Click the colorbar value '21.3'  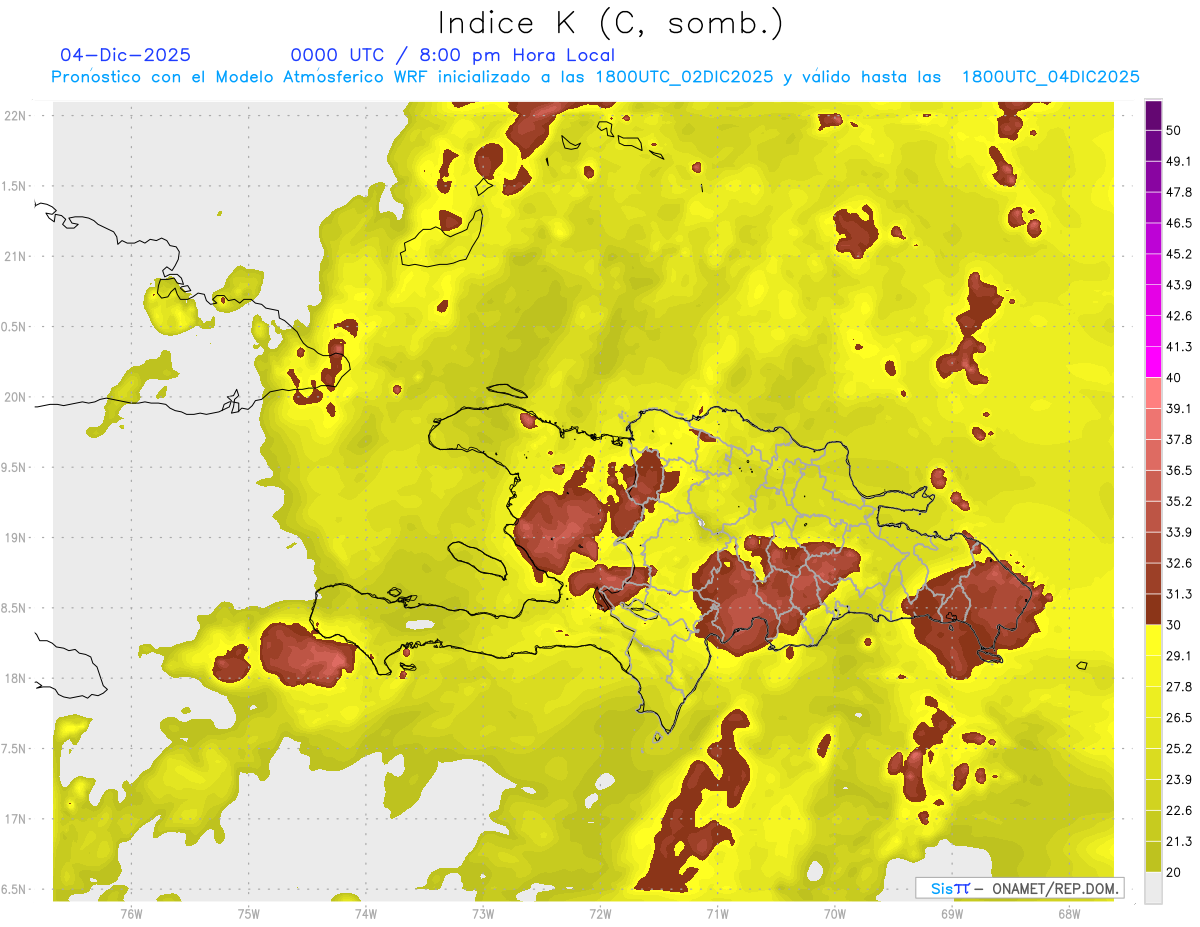click(1178, 842)
